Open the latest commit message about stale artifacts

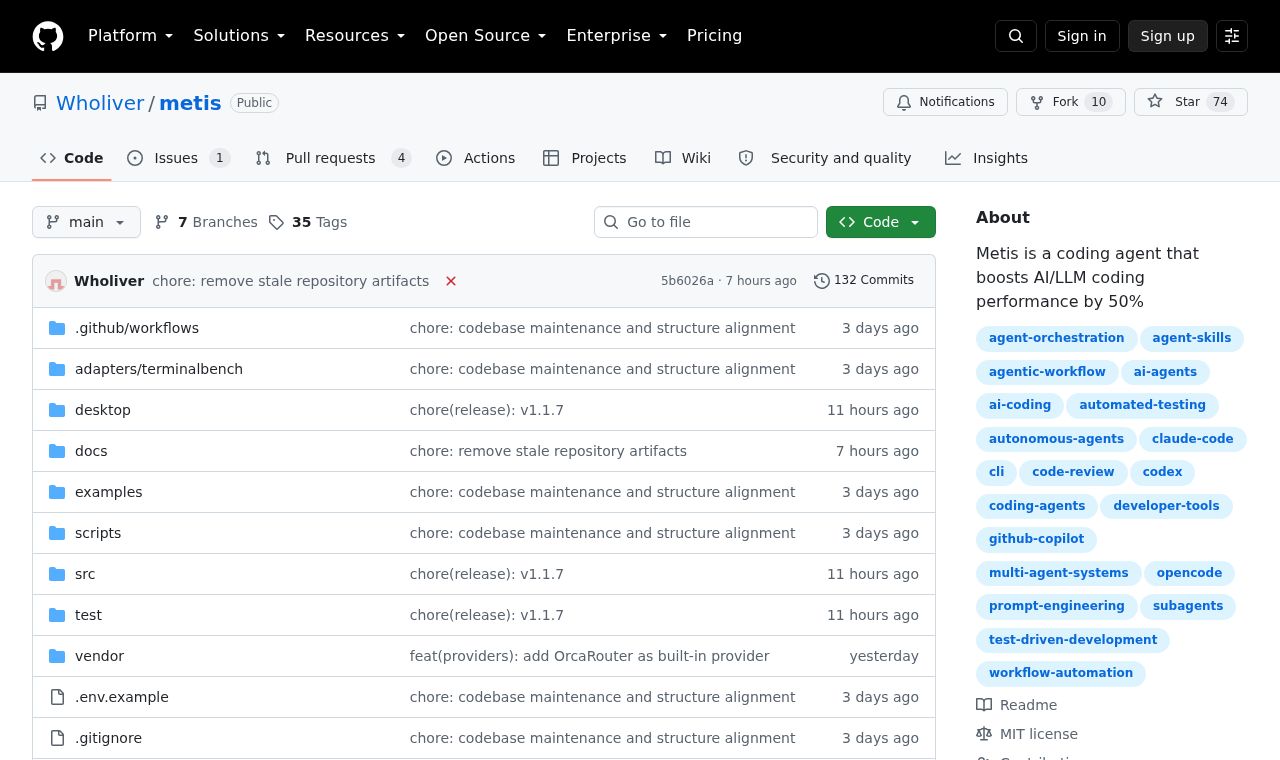pyautogui.click(x=290, y=281)
